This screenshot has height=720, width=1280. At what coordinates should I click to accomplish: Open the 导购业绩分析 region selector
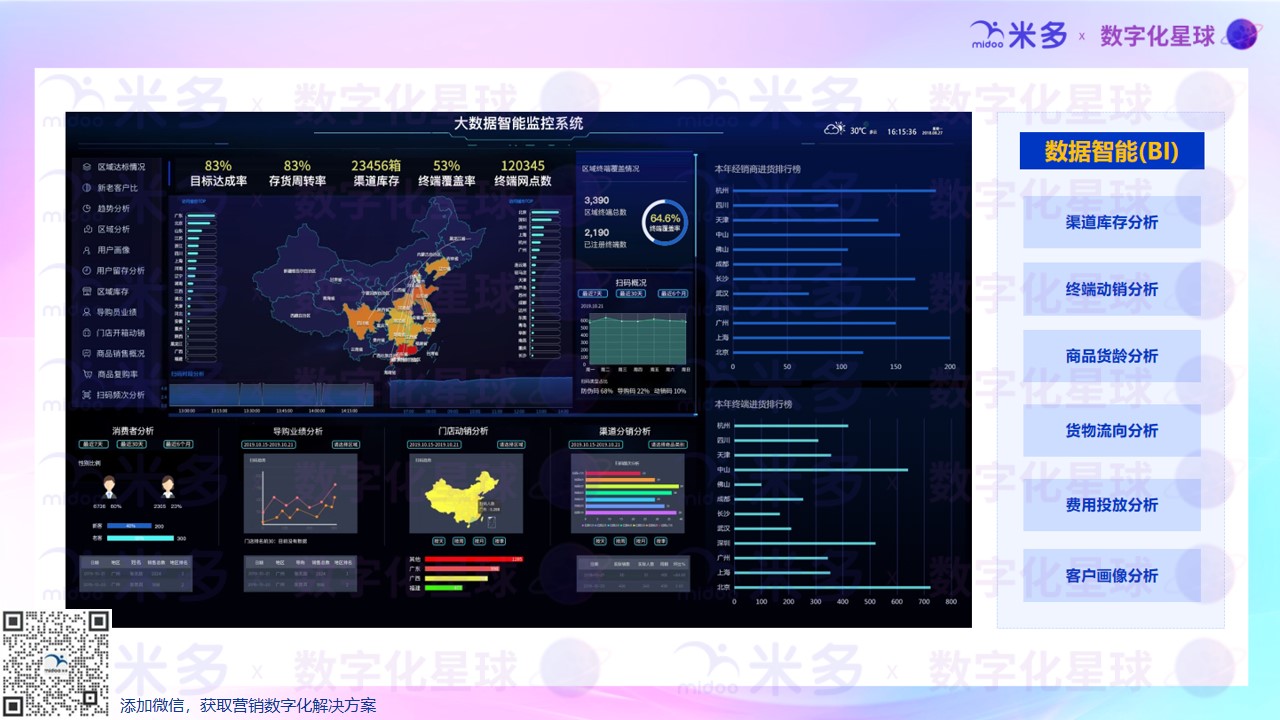click(345, 444)
